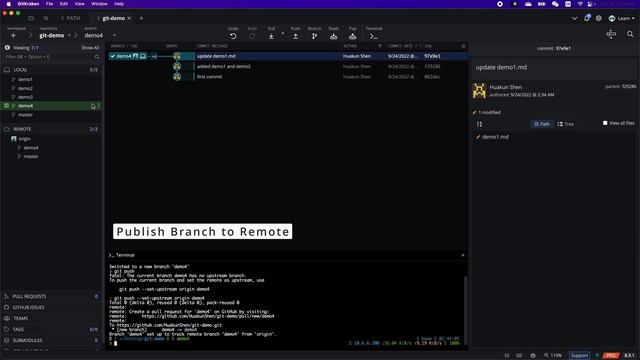Click the Huakun Shen avatar in commit details

click(x=480, y=91)
